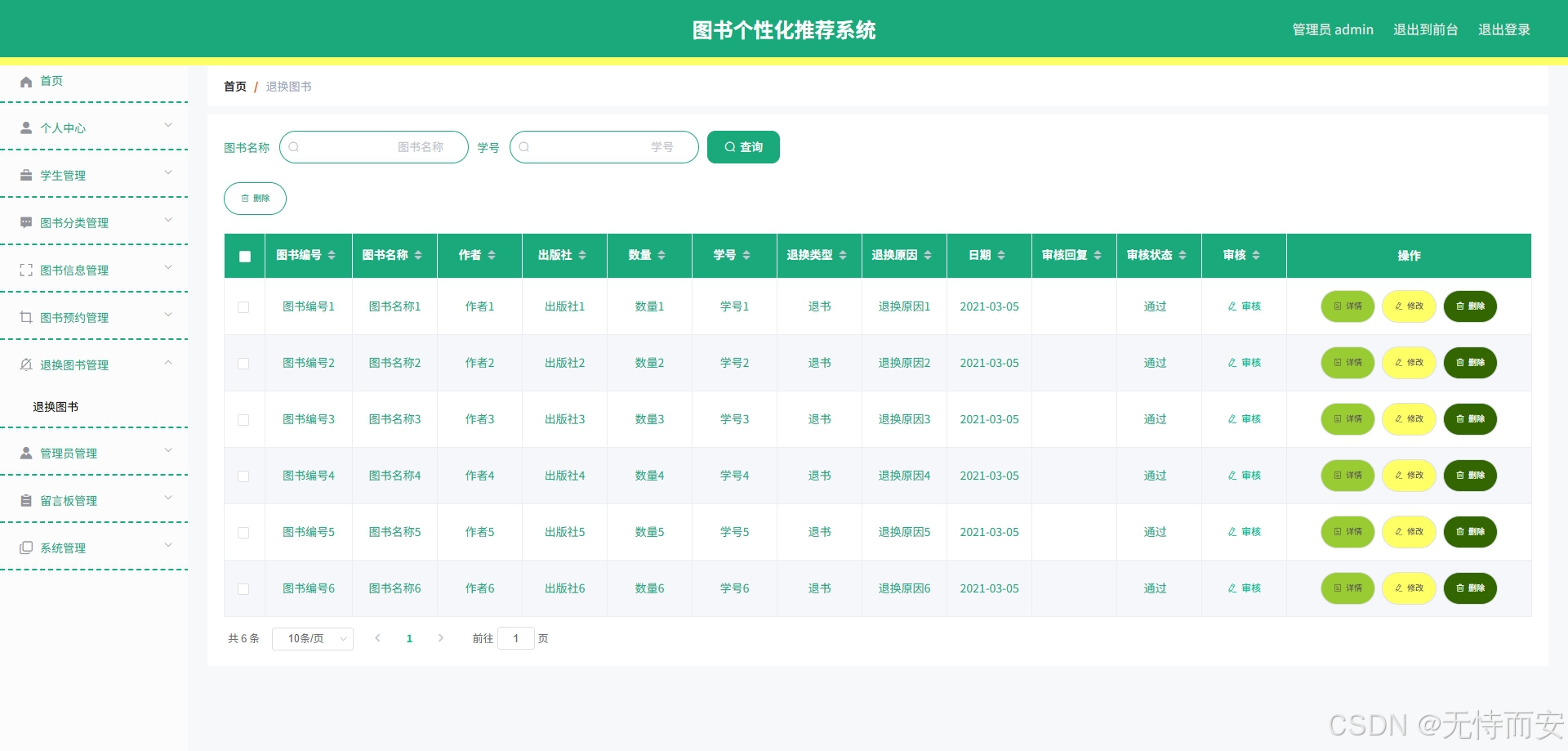
Task: Sort table by 数量 column arrows
Action: 661,256
